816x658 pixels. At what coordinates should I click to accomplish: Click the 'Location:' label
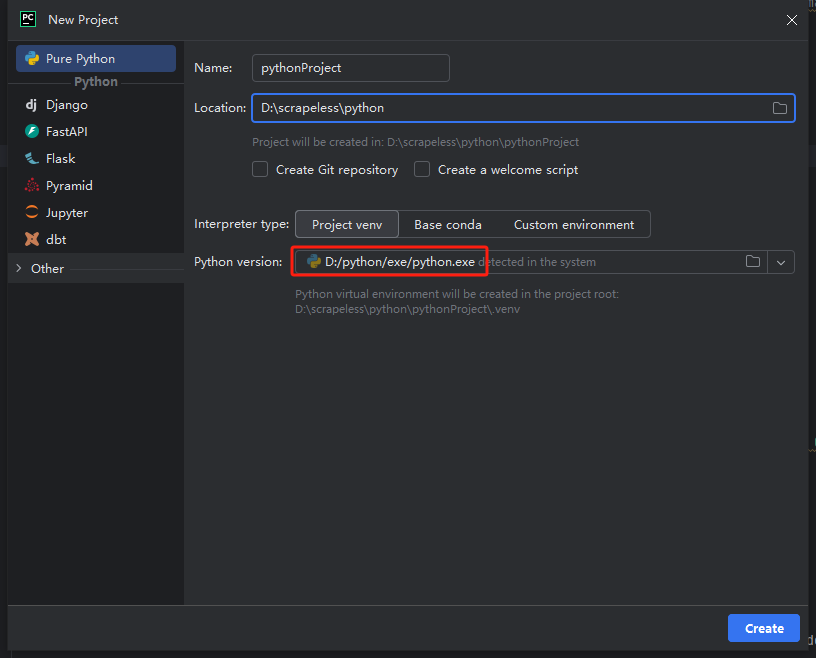click(x=220, y=108)
